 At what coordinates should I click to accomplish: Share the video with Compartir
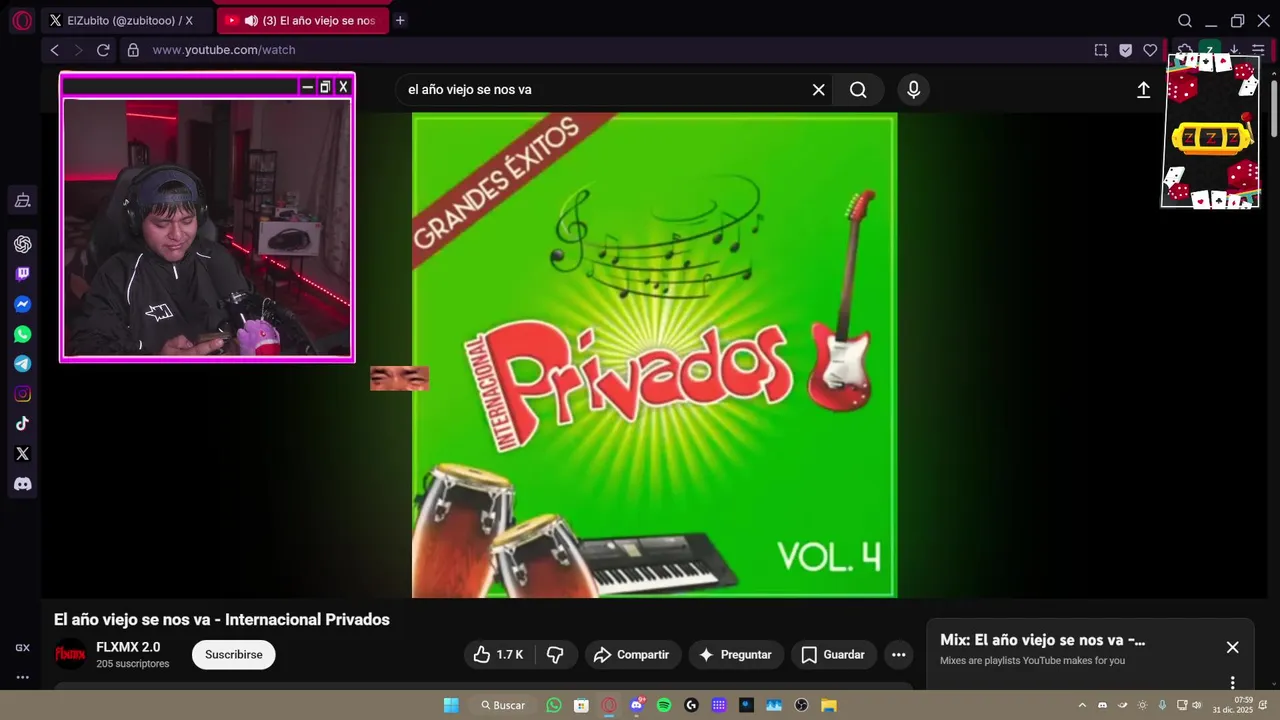click(632, 655)
